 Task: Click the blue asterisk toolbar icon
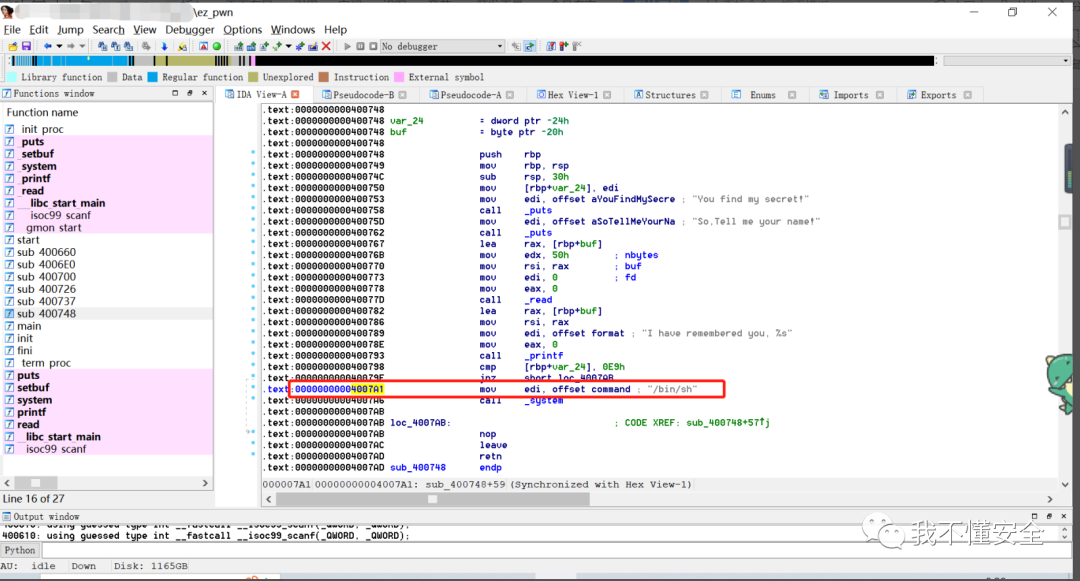coord(300,46)
